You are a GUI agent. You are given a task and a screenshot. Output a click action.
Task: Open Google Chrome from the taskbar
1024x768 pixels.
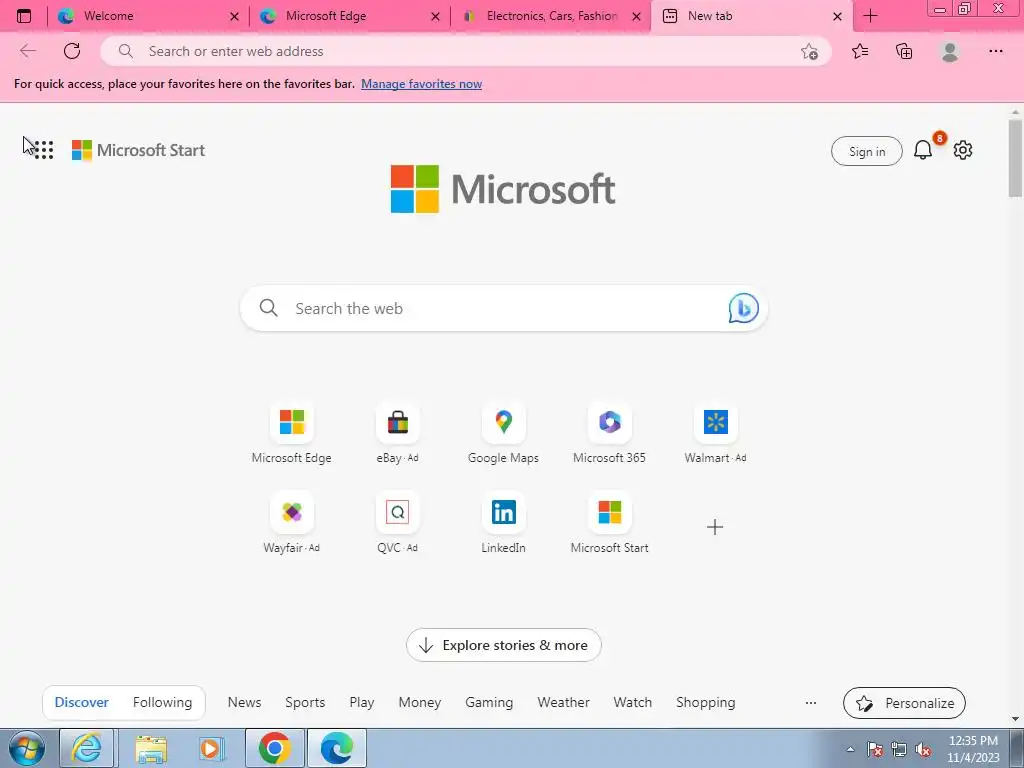274,748
